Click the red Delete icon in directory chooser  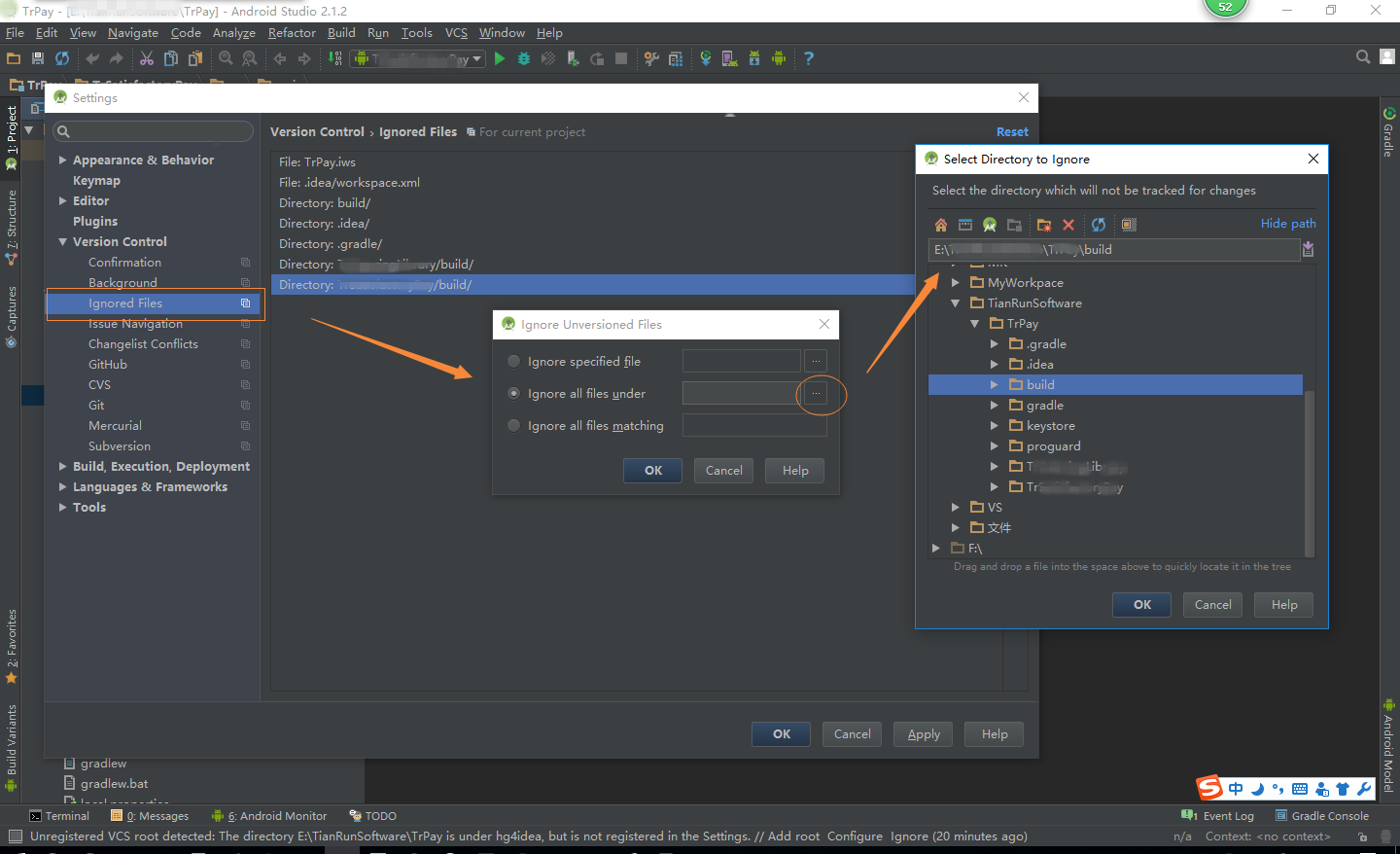click(1068, 225)
